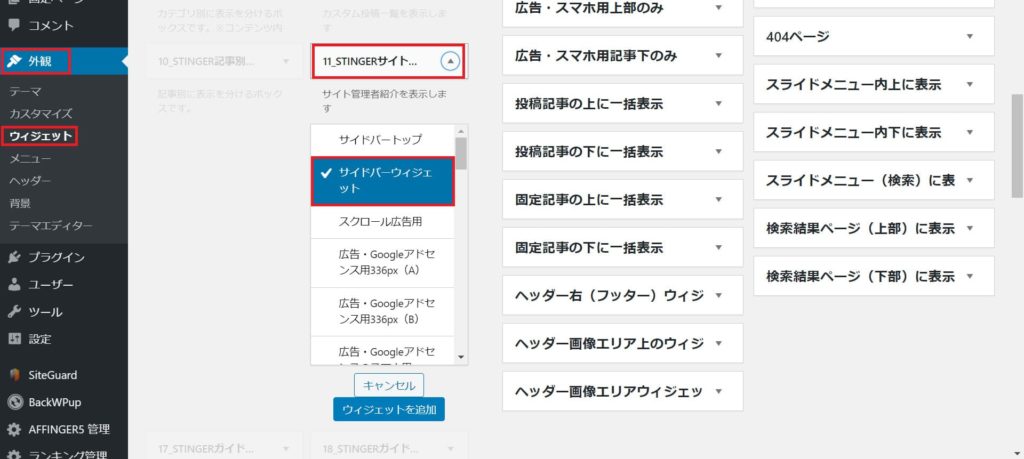Select ウィジェット submenu item

40,136
